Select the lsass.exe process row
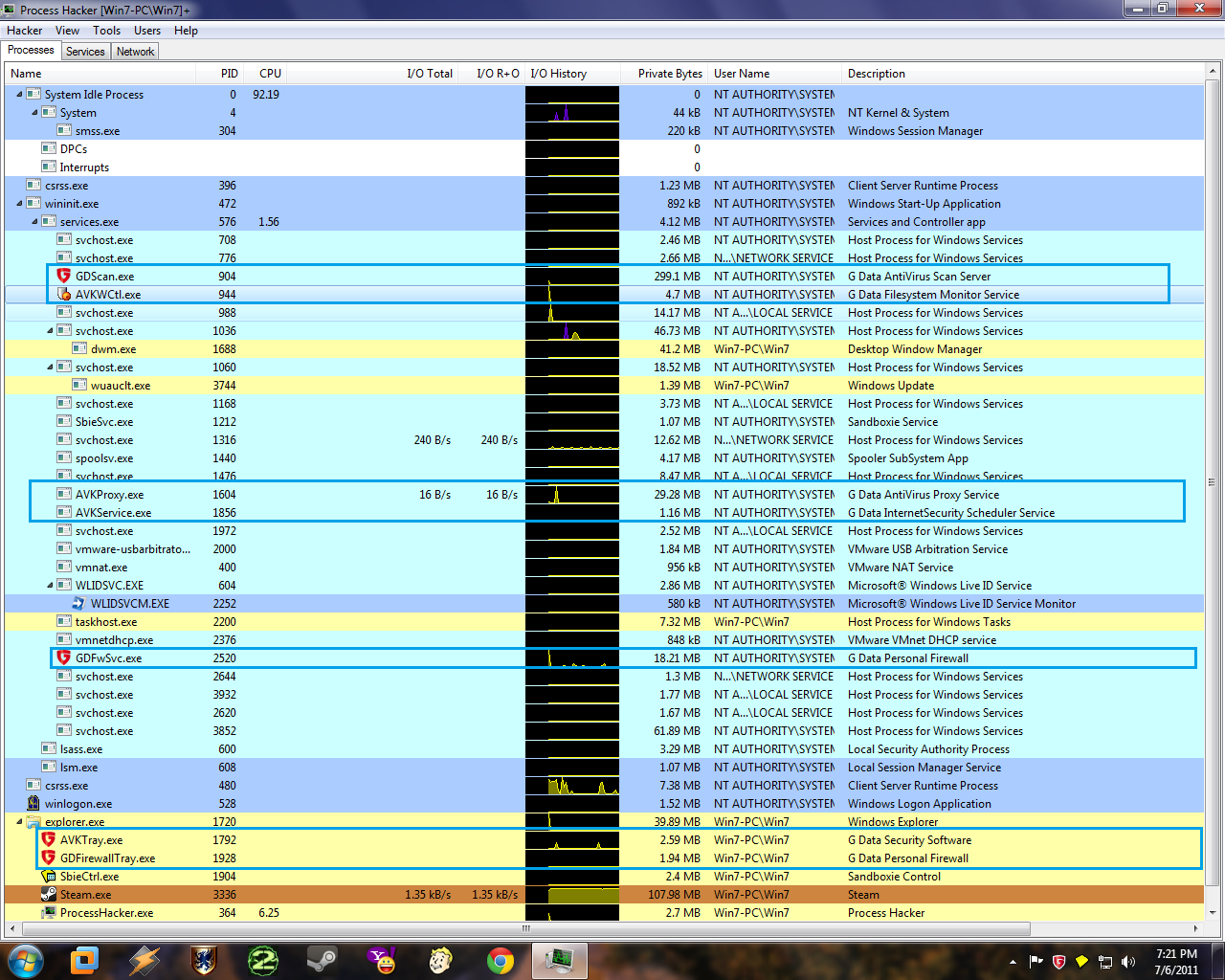The width and height of the screenshot is (1225, 980). (605, 748)
